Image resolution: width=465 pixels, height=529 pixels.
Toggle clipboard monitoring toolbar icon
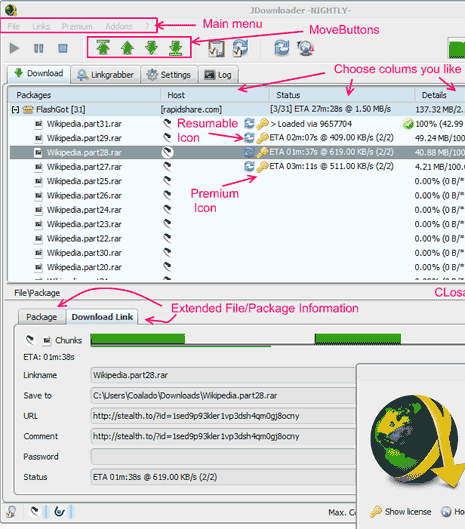216,48
